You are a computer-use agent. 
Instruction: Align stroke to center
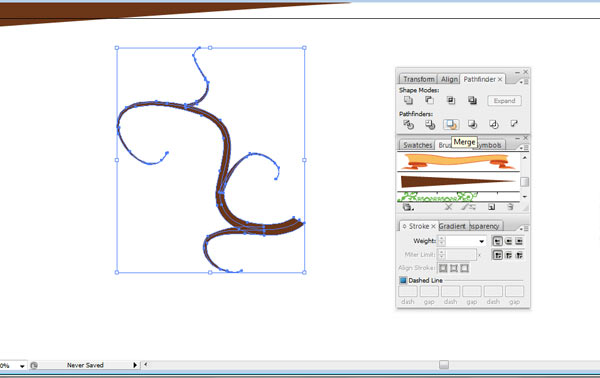click(x=443, y=268)
